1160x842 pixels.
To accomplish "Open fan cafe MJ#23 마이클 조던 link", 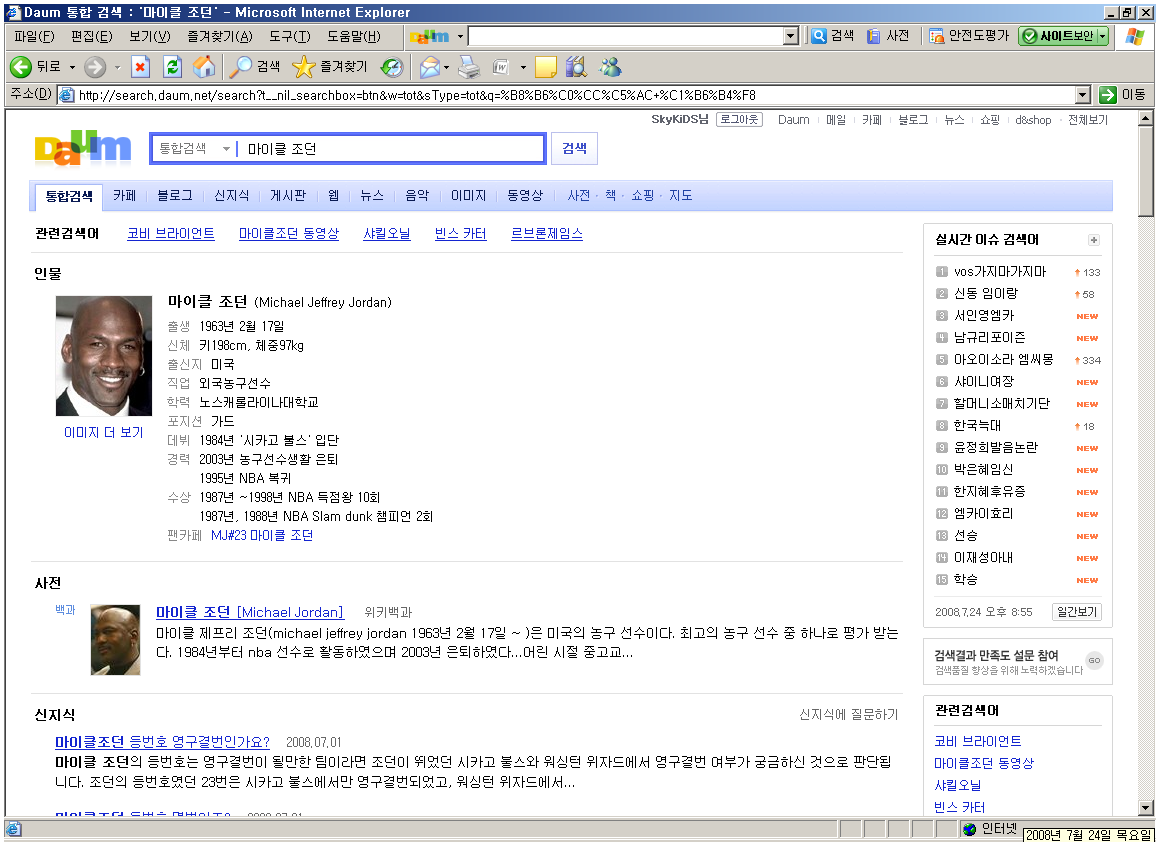I will click(x=262, y=535).
